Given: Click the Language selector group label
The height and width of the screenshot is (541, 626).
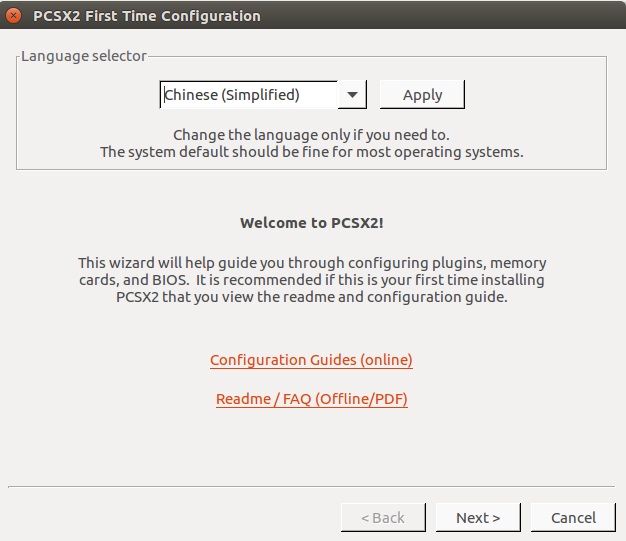Looking at the screenshot, I should [84, 56].
